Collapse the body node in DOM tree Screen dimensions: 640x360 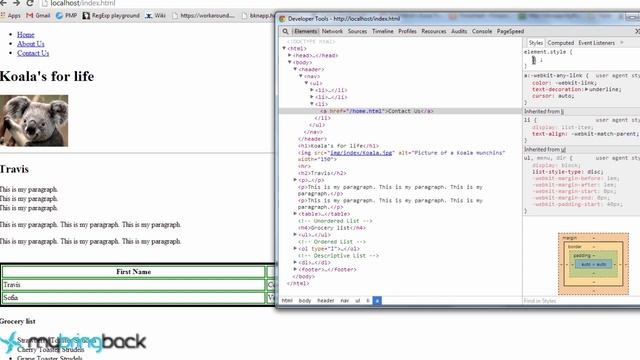pyautogui.click(x=290, y=62)
